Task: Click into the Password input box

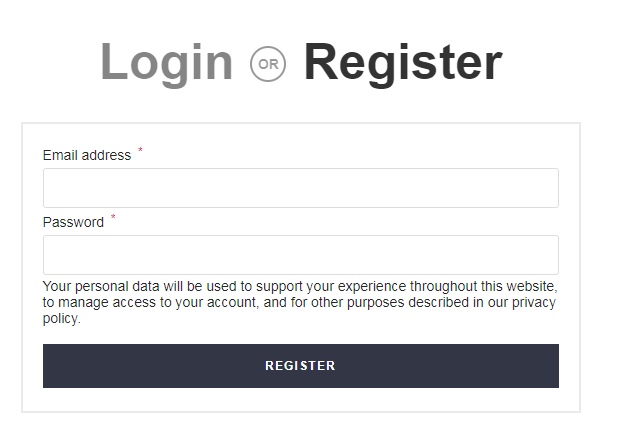Action: [x=300, y=255]
